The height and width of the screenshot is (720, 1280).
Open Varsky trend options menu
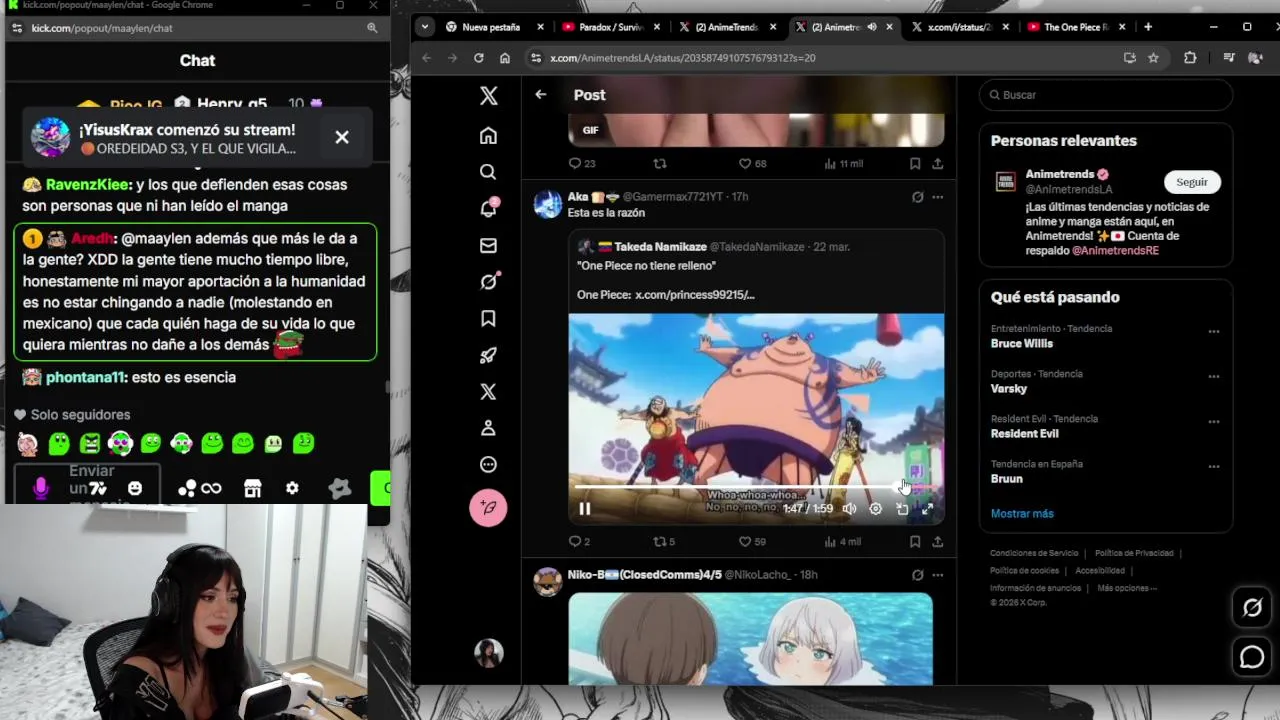[1213, 377]
